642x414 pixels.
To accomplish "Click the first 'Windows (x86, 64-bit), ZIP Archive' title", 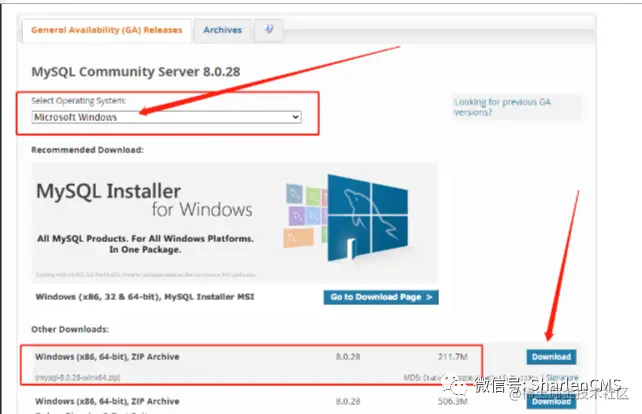I will tap(107, 357).
